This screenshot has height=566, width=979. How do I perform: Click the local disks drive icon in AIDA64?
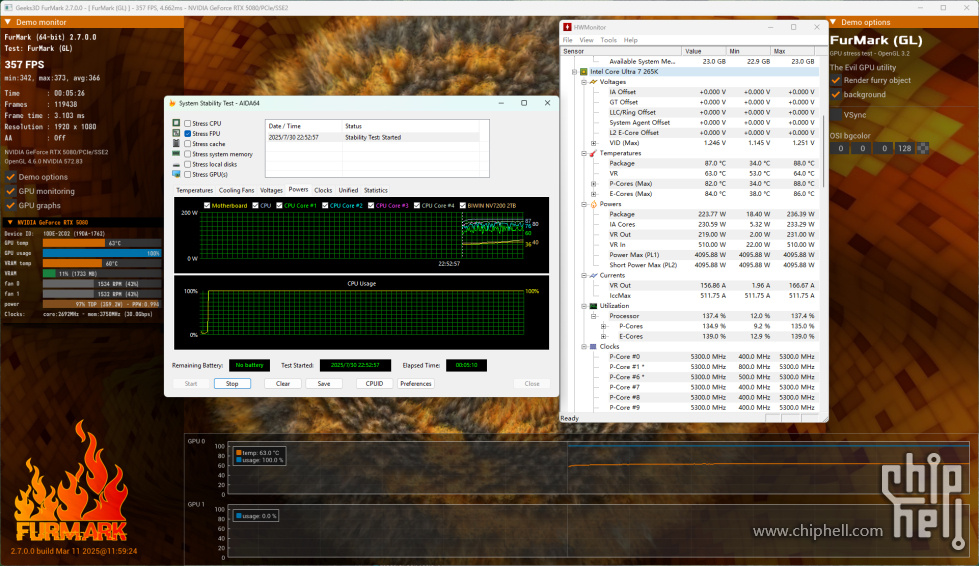(x=177, y=164)
